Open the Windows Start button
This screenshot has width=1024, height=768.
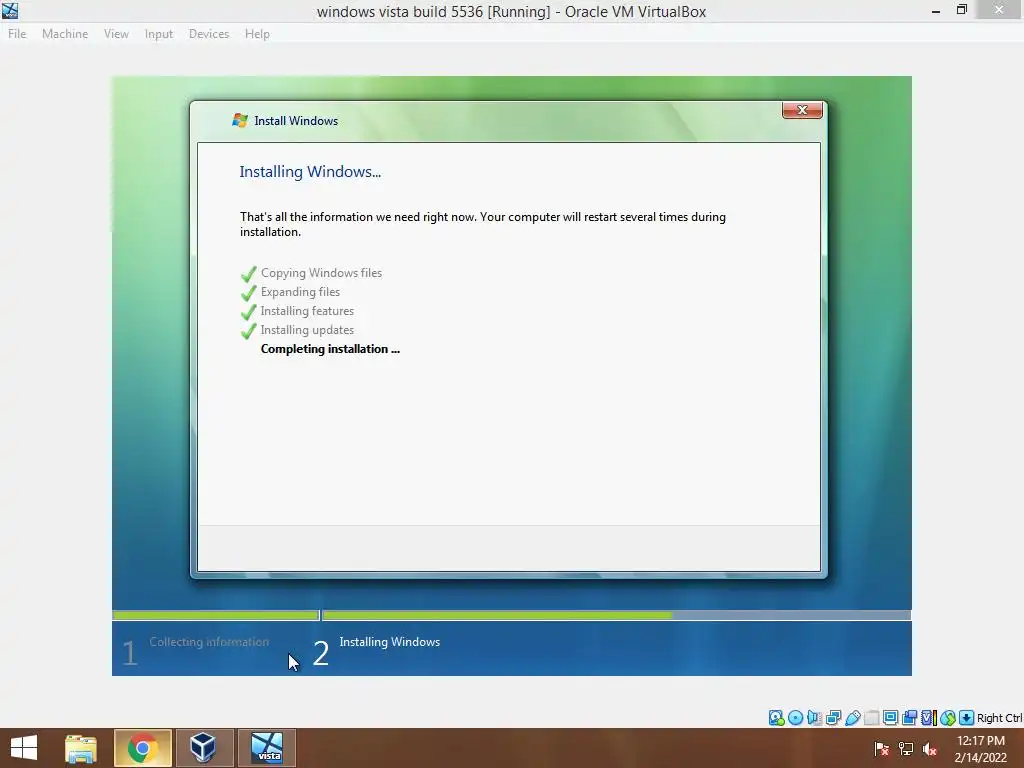pos(24,748)
